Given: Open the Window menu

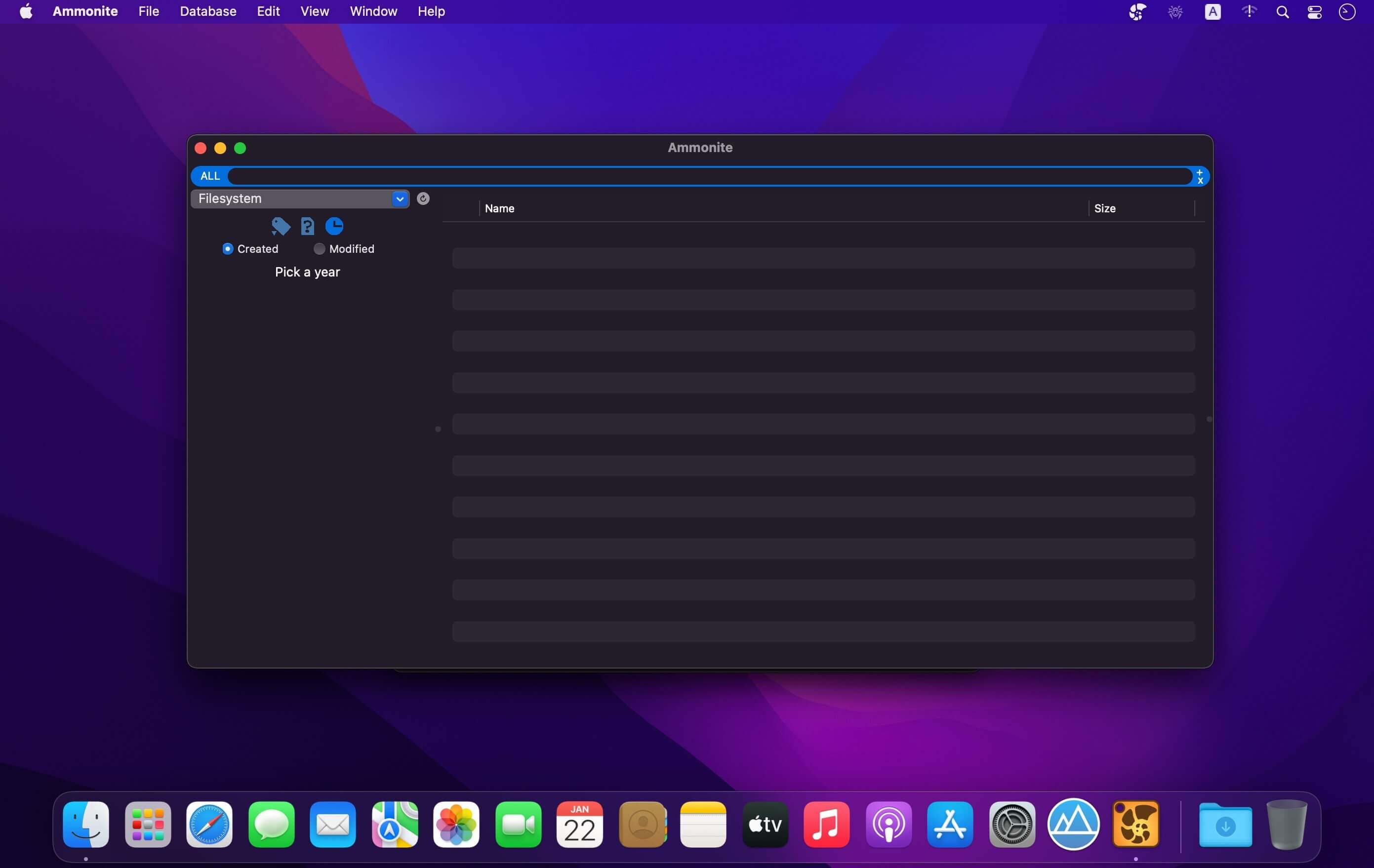Looking at the screenshot, I should pyautogui.click(x=373, y=11).
